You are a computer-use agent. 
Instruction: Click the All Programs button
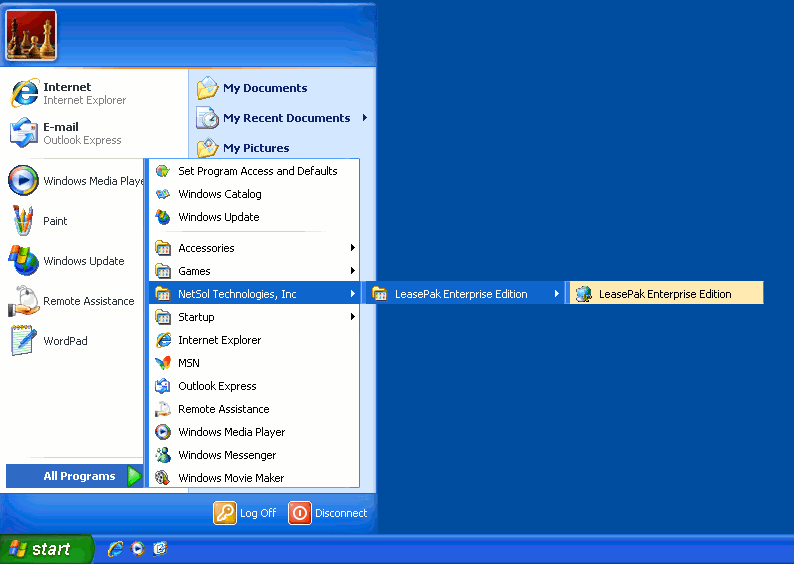click(x=74, y=476)
